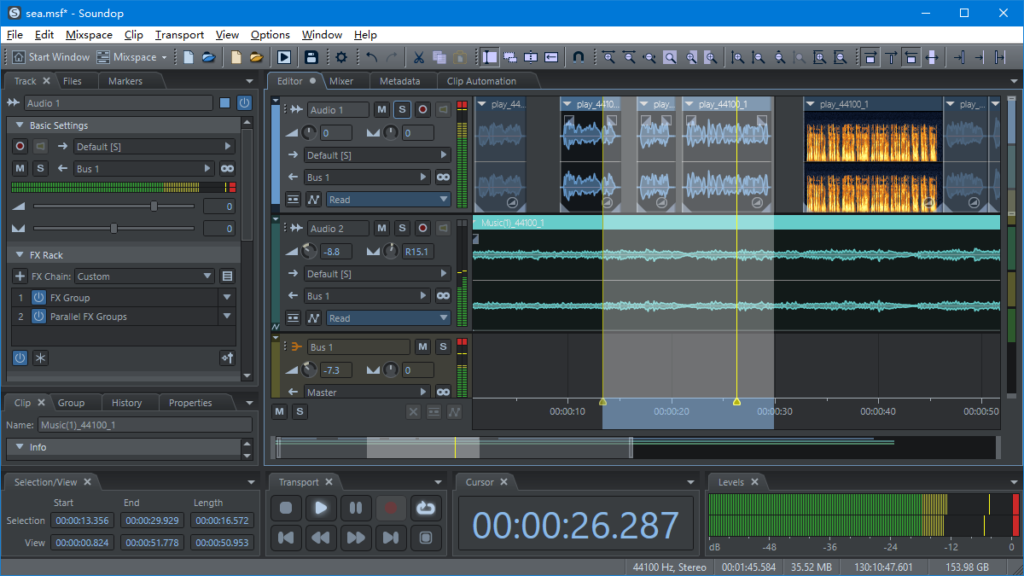Enable the Snap magnet icon
Screen dimensions: 1024x576
[579, 57]
